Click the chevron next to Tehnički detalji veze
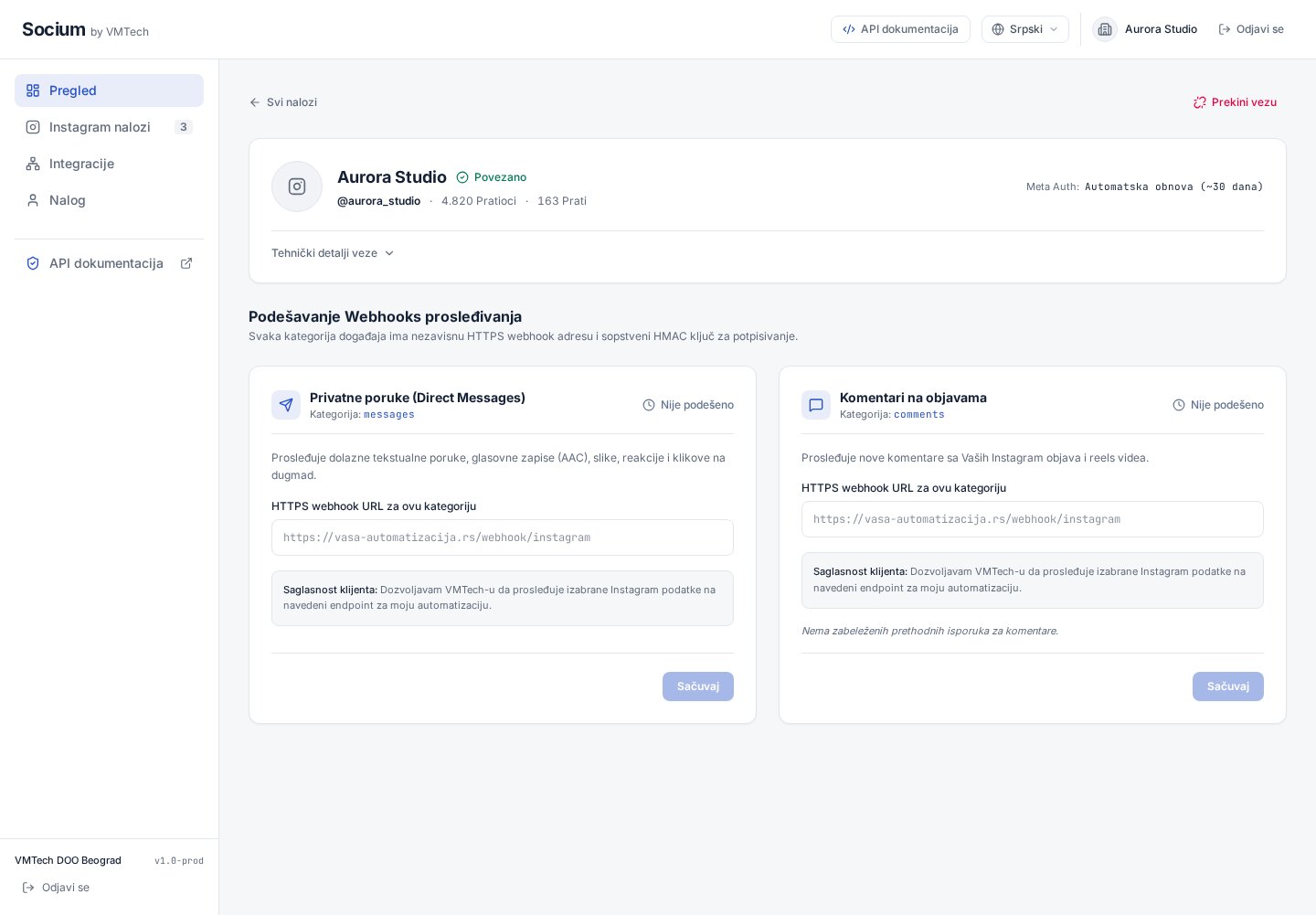Image resolution: width=1316 pixels, height=915 pixels. [389, 253]
